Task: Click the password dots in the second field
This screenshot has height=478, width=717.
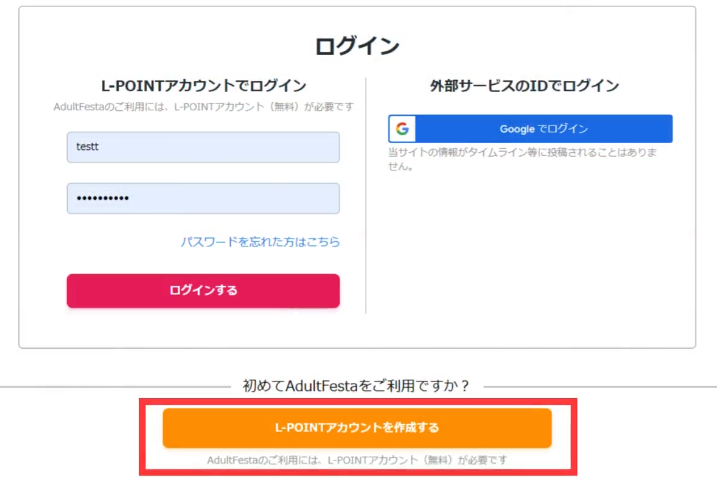Action: [x=103, y=198]
